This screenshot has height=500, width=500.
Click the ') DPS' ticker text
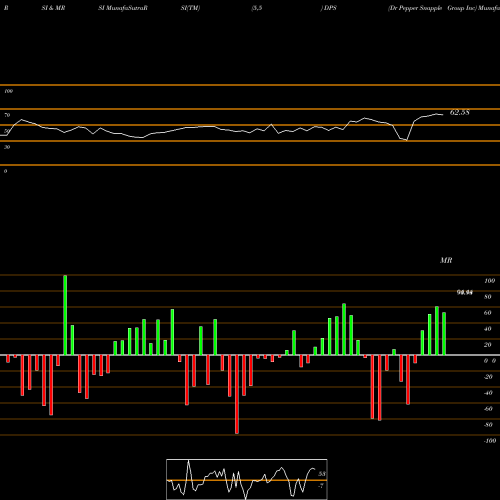tap(329, 8)
